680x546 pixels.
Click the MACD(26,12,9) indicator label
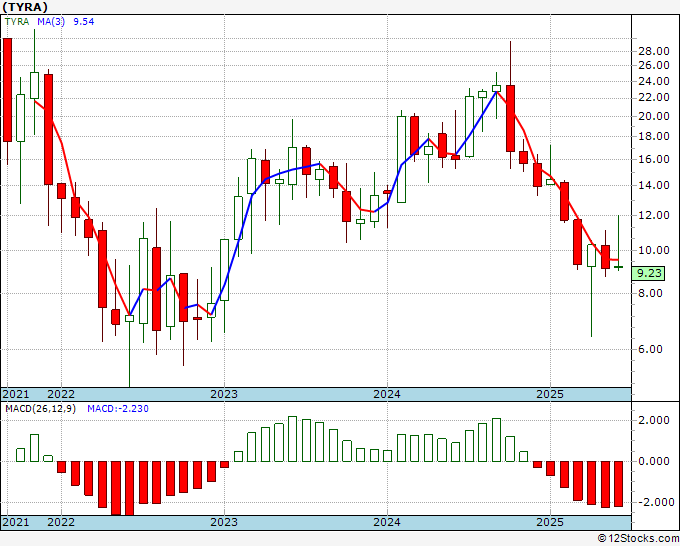[x=40, y=409]
